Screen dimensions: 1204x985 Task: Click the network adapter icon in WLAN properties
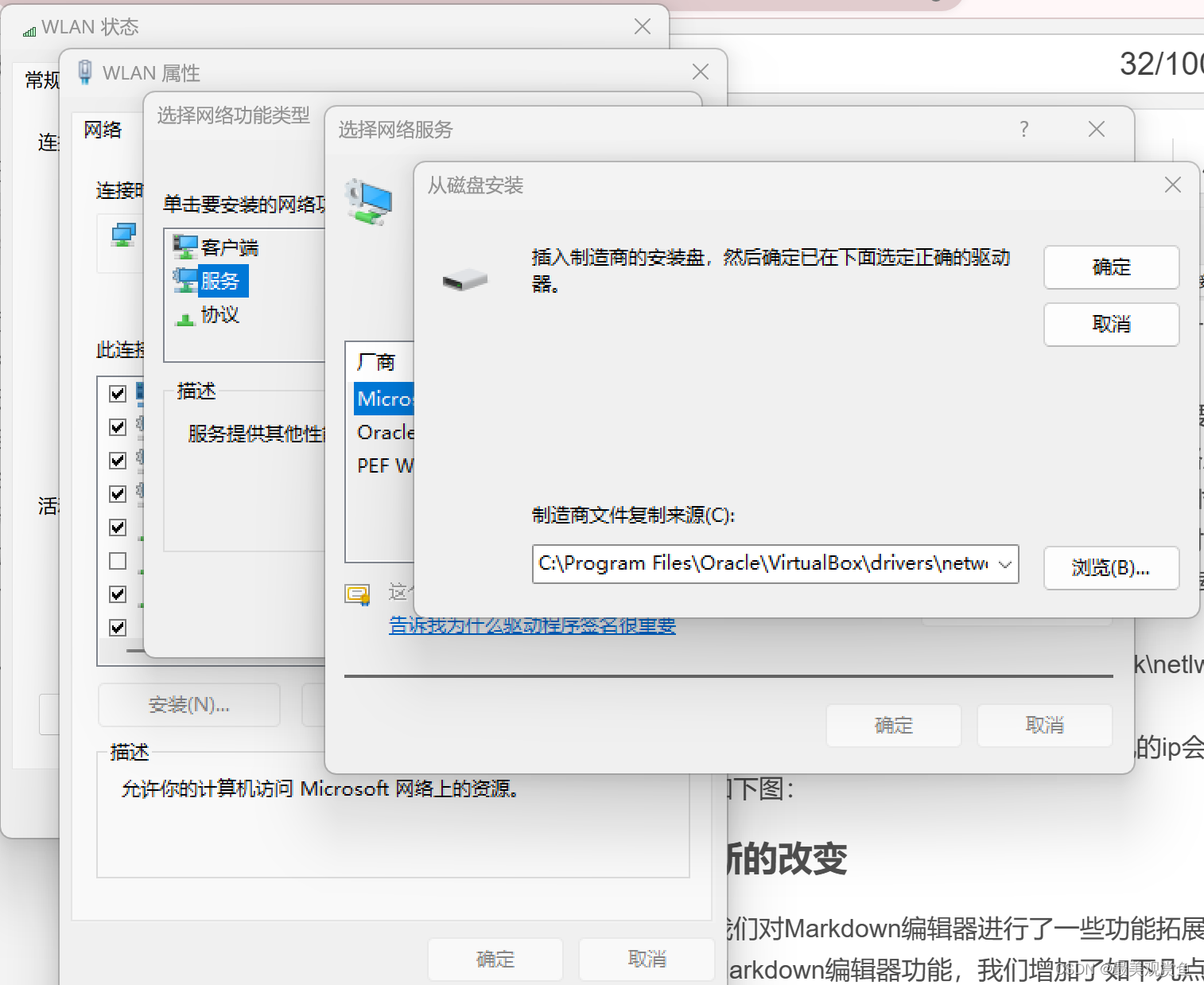(123, 235)
